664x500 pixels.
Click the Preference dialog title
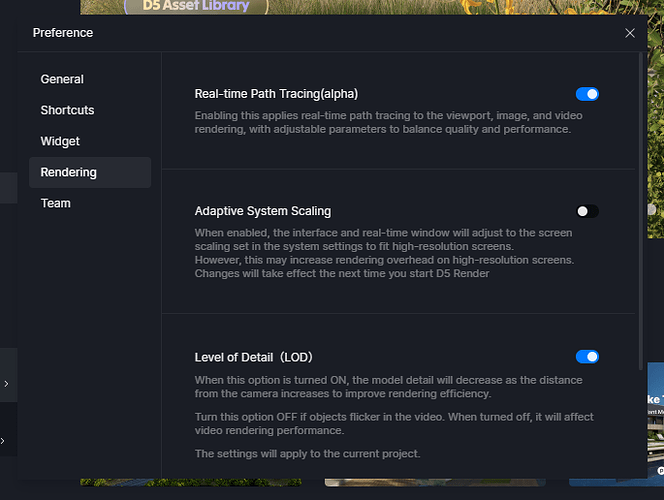pos(63,33)
